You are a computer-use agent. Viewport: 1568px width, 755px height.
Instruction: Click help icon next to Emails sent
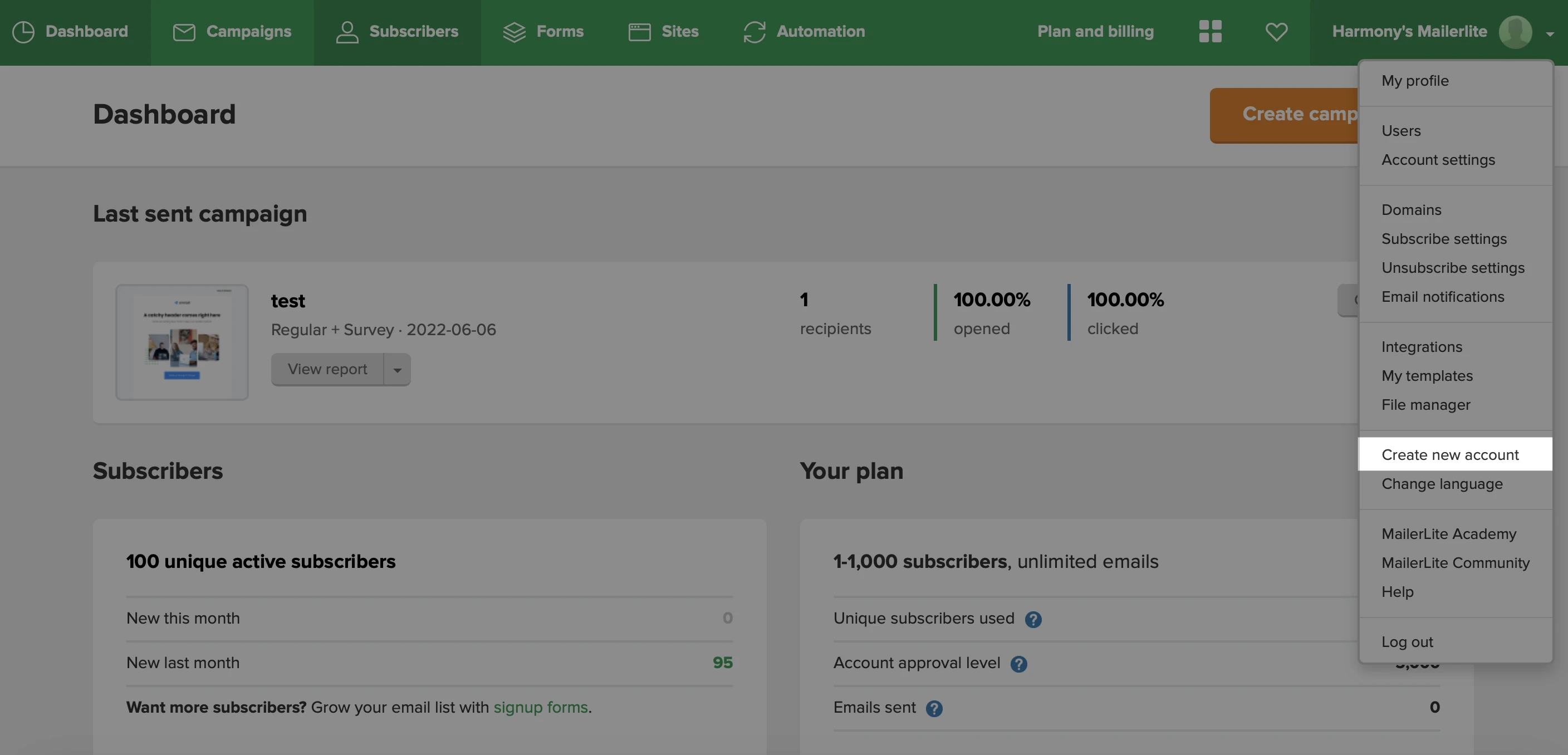[934, 708]
